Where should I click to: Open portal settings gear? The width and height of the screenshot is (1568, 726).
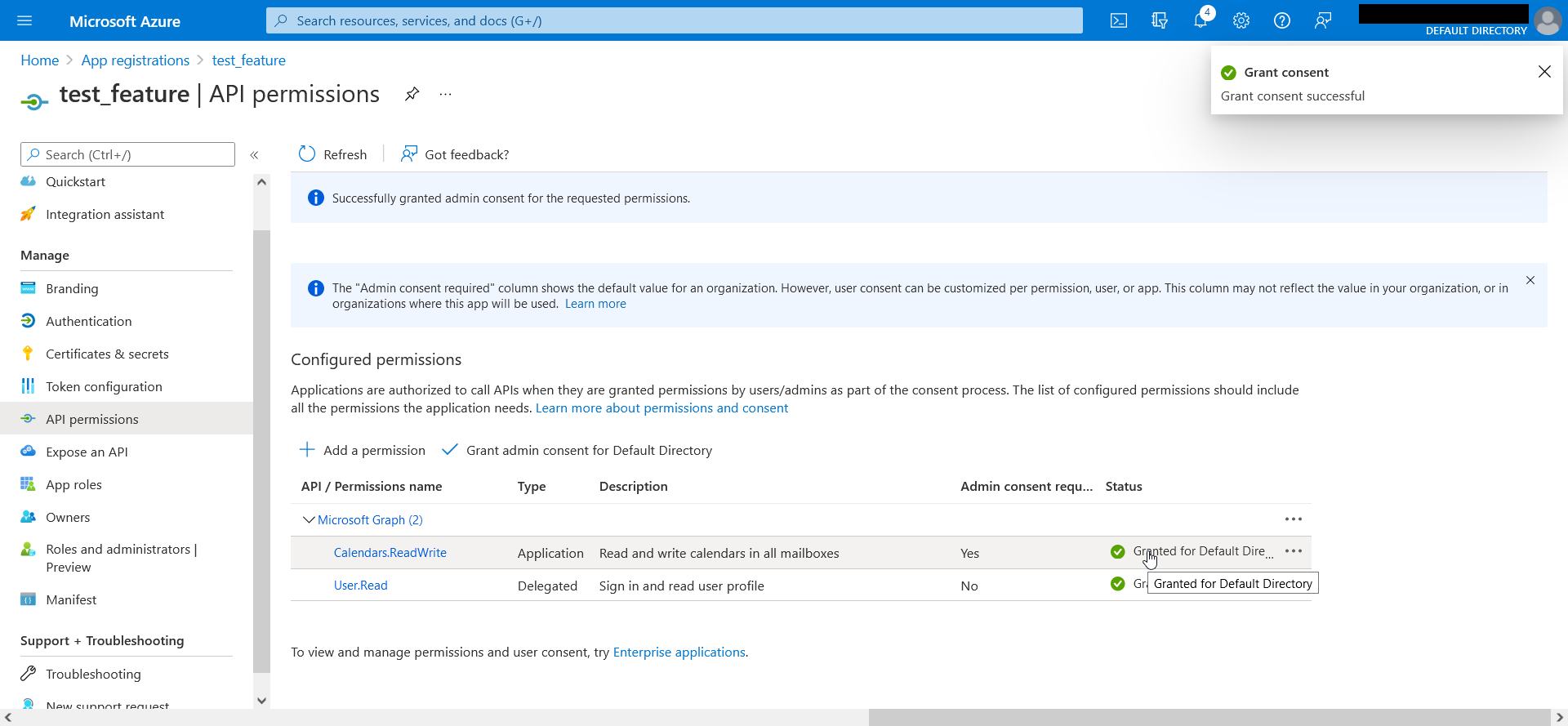(1241, 20)
